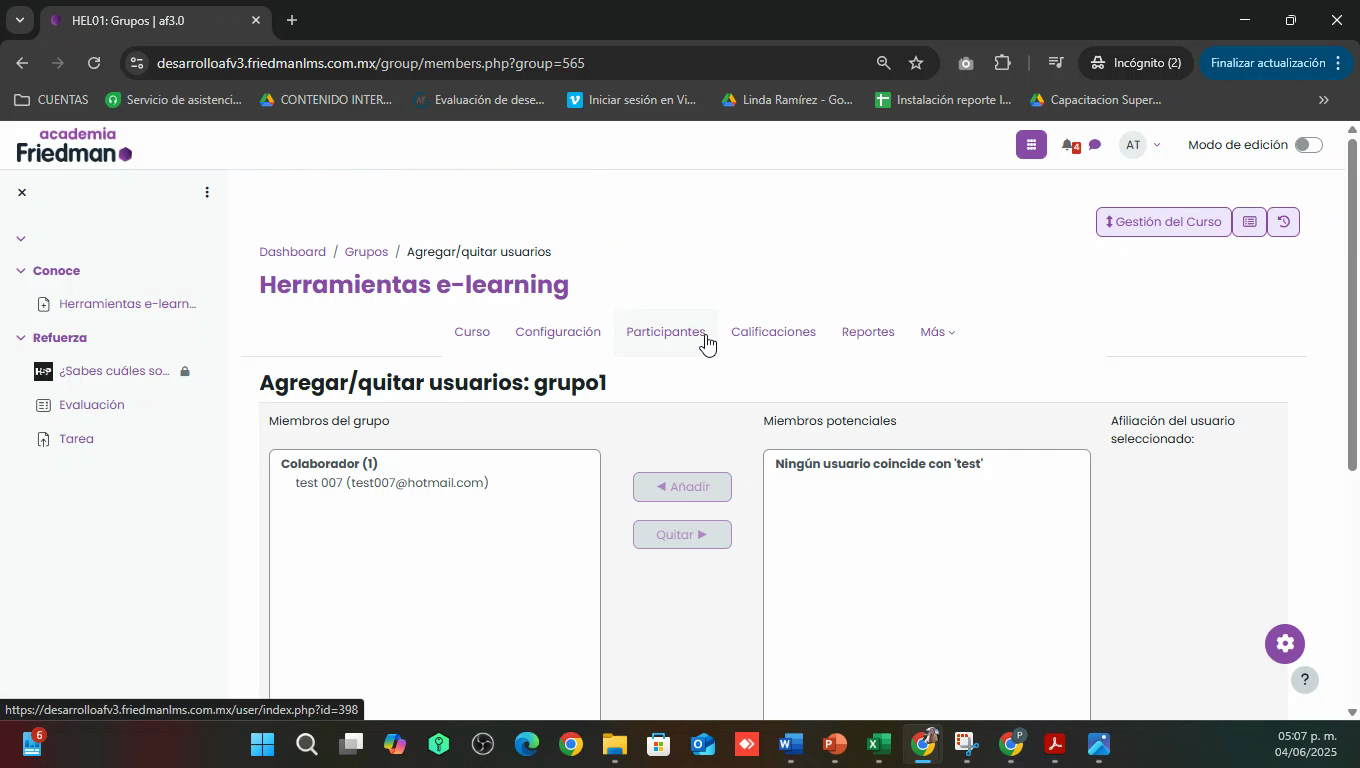Close the left course index drawer
1360x768 pixels.
pyautogui.click(x=22, y=192)
